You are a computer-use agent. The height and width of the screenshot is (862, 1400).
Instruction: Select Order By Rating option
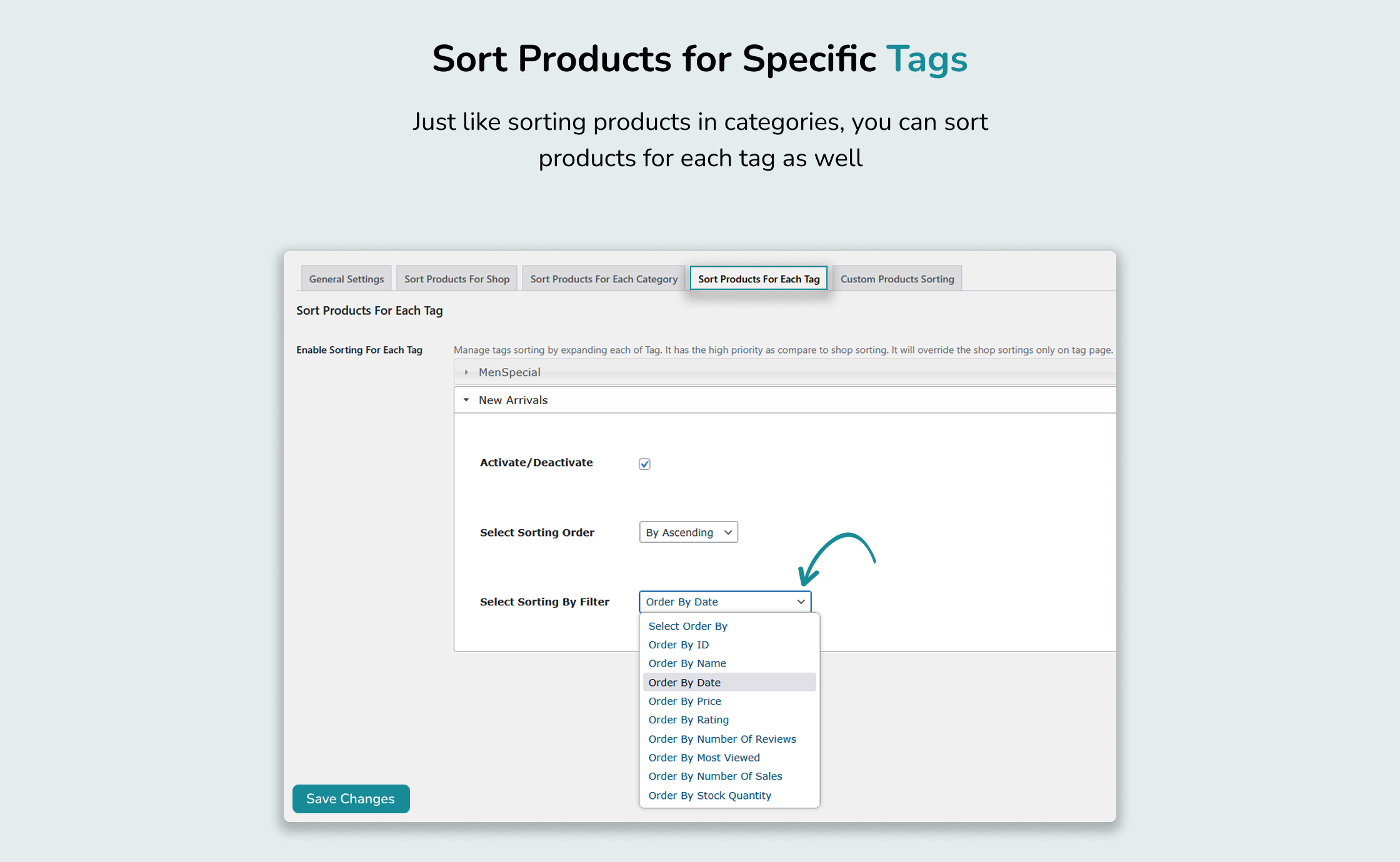coord(688,720)
